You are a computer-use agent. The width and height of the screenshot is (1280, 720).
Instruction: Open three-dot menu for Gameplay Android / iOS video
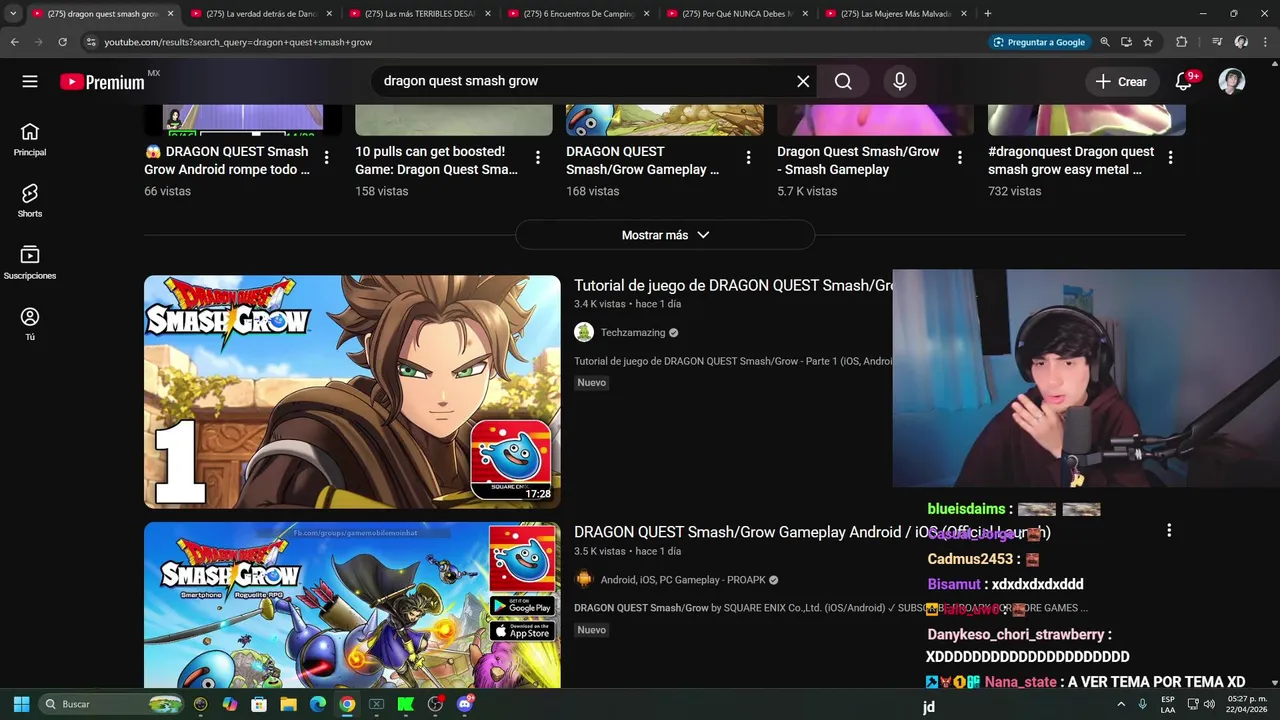1169,530
